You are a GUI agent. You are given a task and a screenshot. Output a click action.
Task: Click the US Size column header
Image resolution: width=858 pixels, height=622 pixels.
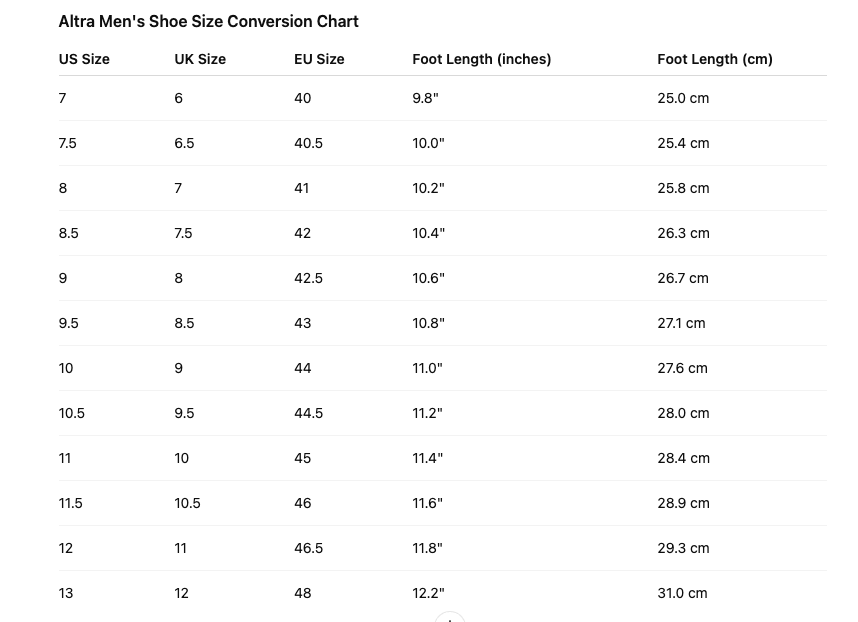[84, 59]
